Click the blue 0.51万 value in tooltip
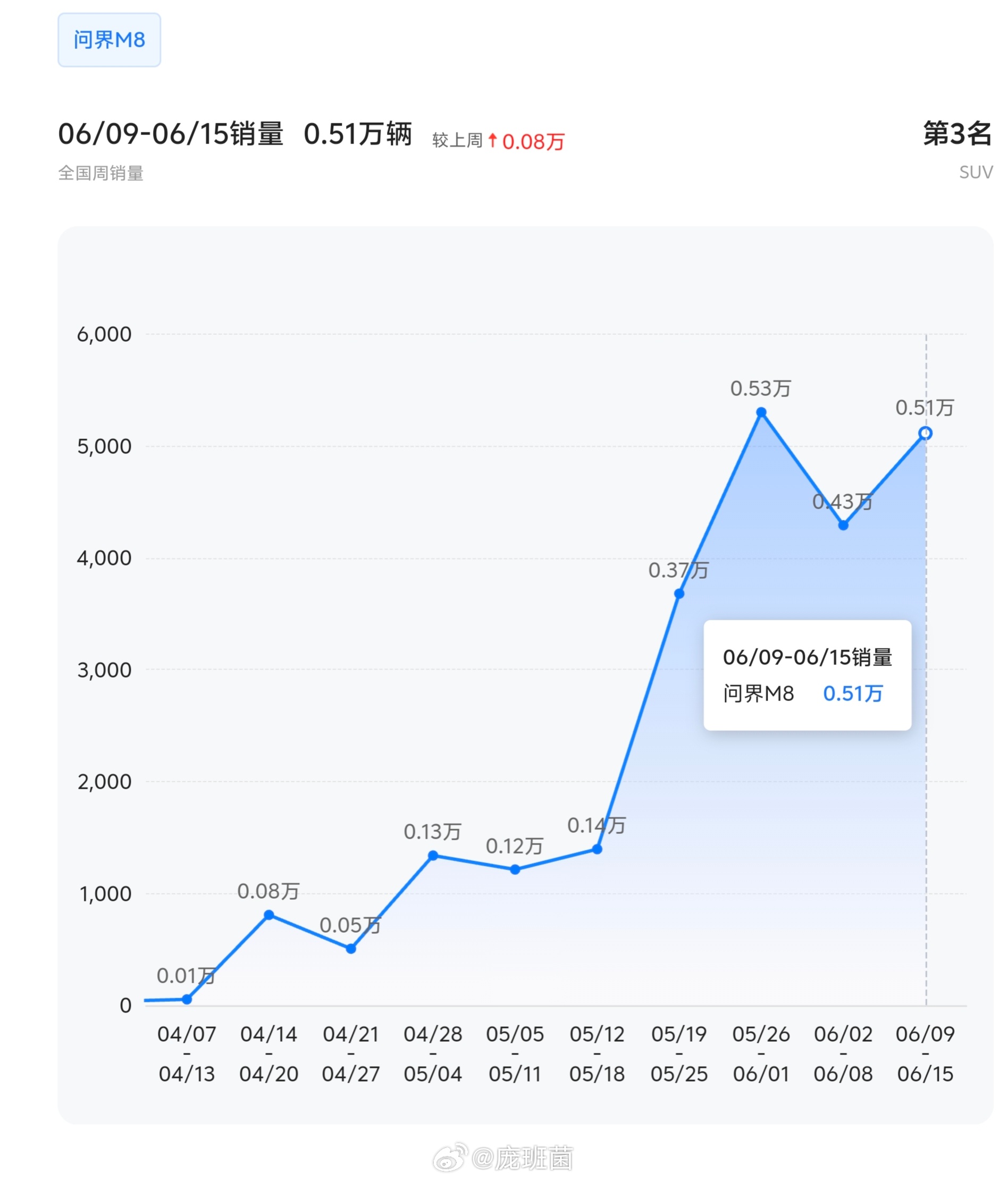Viewport: 1008px width, 1182px height. [x=853, y=694]
